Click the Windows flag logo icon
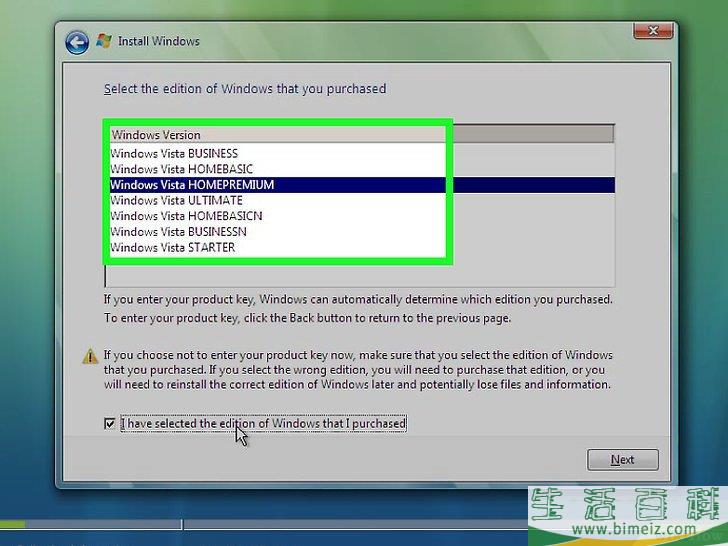The width and height of the screenshot is (728, 546). click(104, 41)
